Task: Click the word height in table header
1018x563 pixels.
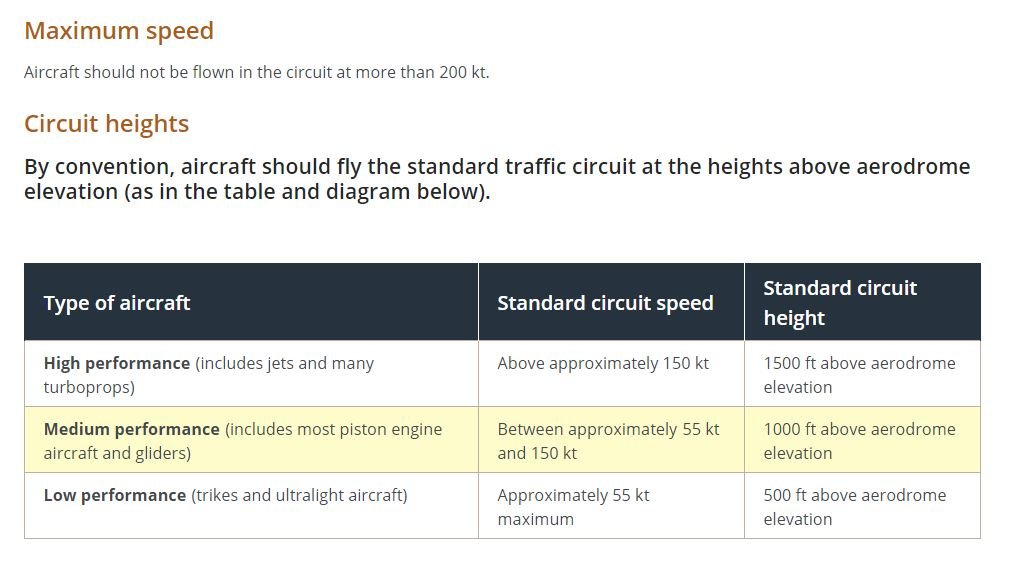Action: point(794,318)
